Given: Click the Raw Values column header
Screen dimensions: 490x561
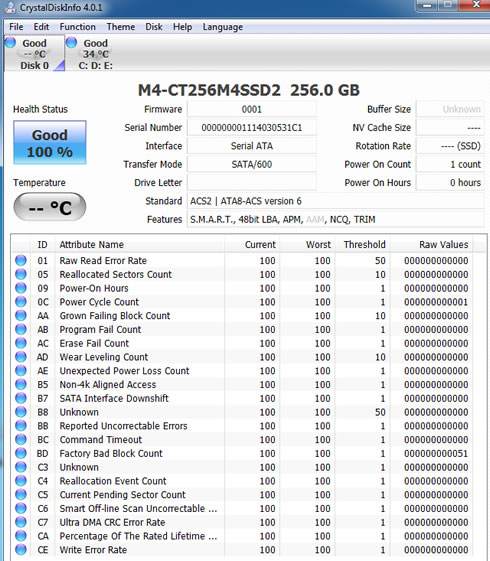Looking at the screenshot, I should (431, 245).
